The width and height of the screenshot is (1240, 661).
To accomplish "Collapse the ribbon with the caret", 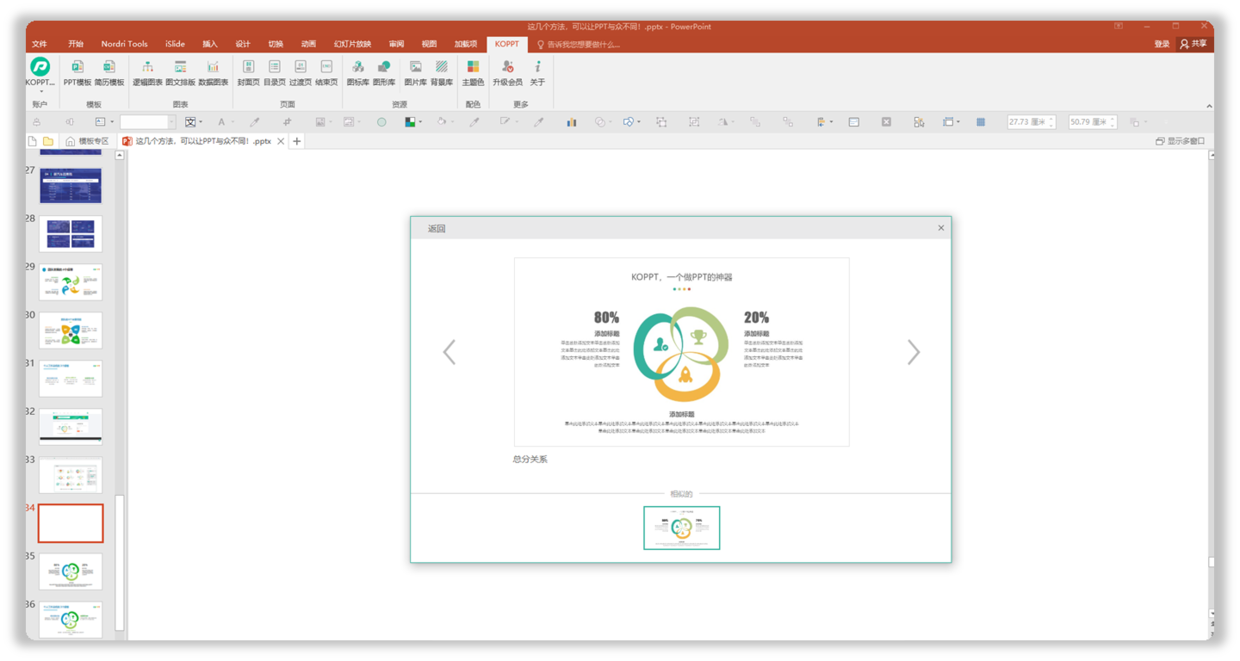I will 1208,105.
